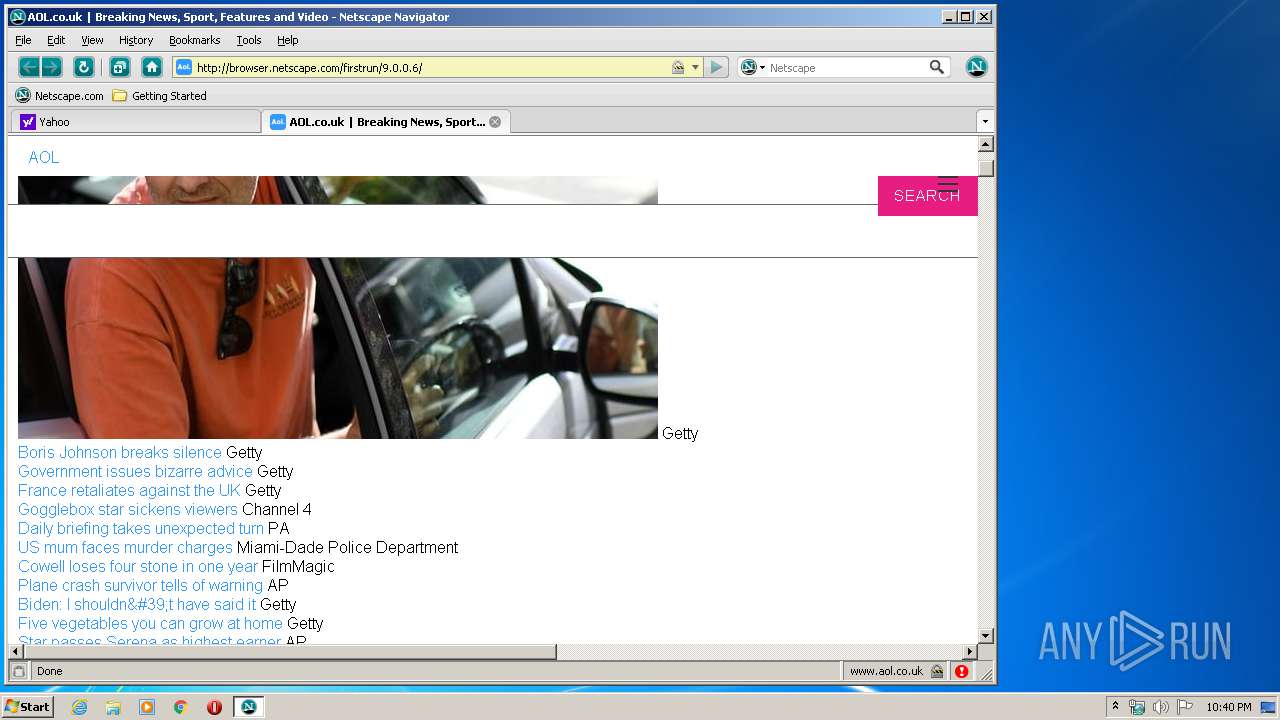Open the search engine selector dropdown
This screenshot has height=720, width=1280.
pos(753,67)
